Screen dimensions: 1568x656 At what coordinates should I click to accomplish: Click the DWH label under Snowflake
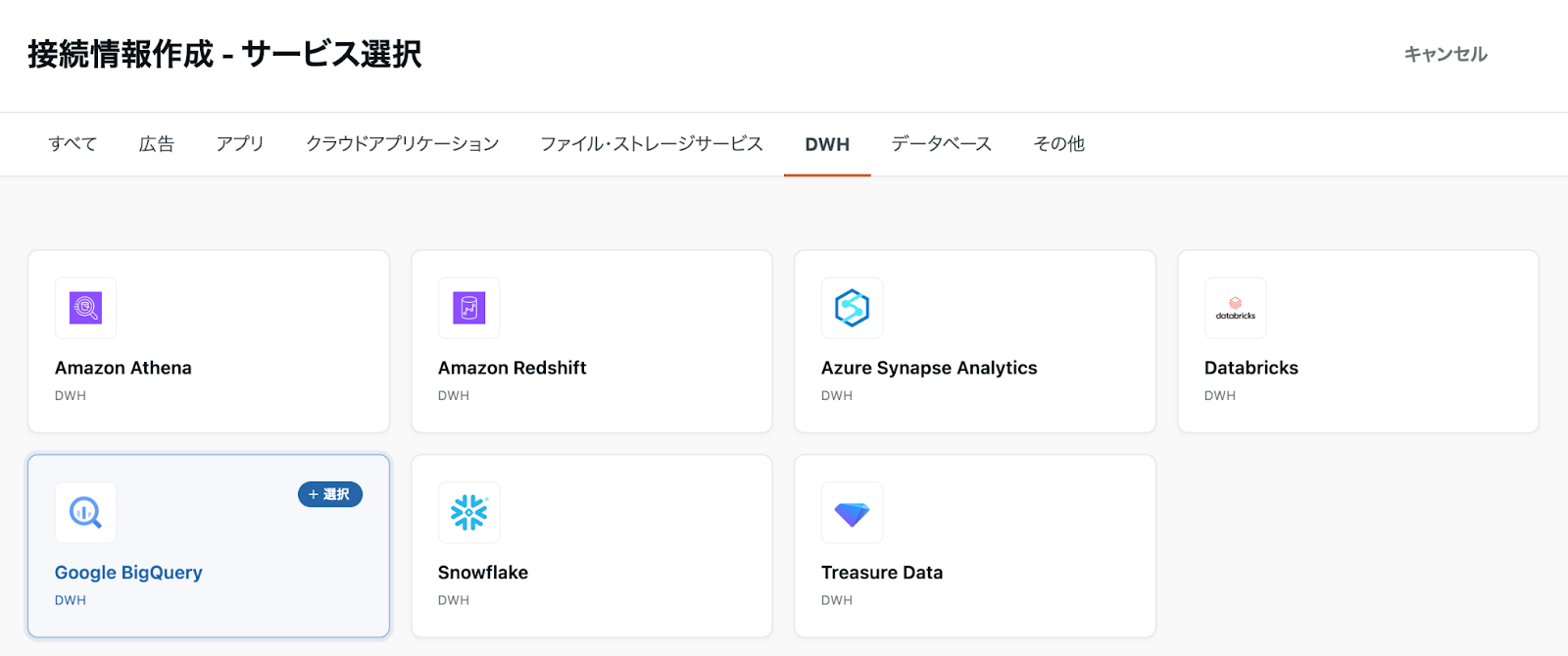point(454,600)
